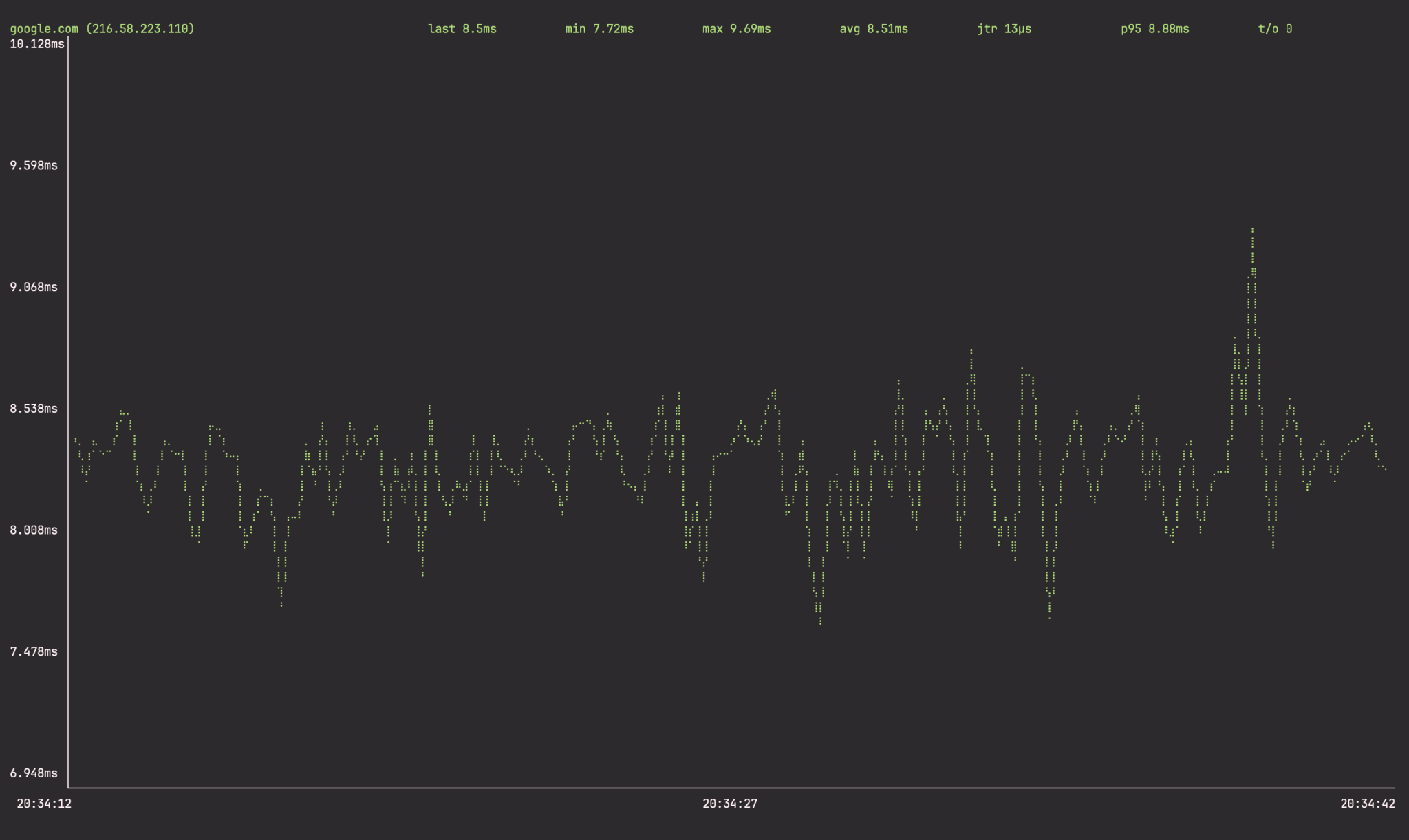Viewport: 1409px width, 840px height.
Task: Click the google.com host label
Action: (x=44, y=29)
